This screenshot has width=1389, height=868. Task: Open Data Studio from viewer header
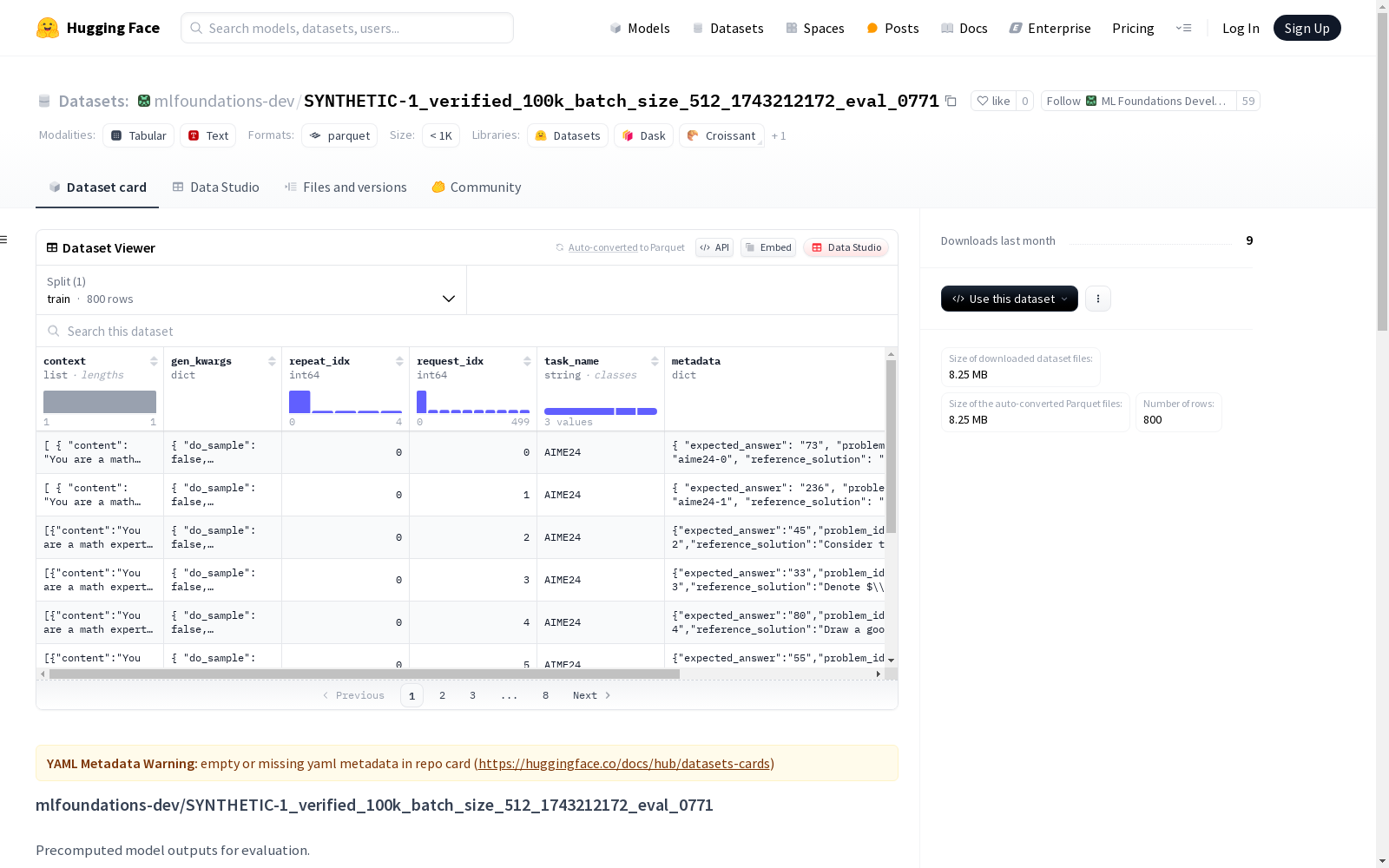point(846,247)
